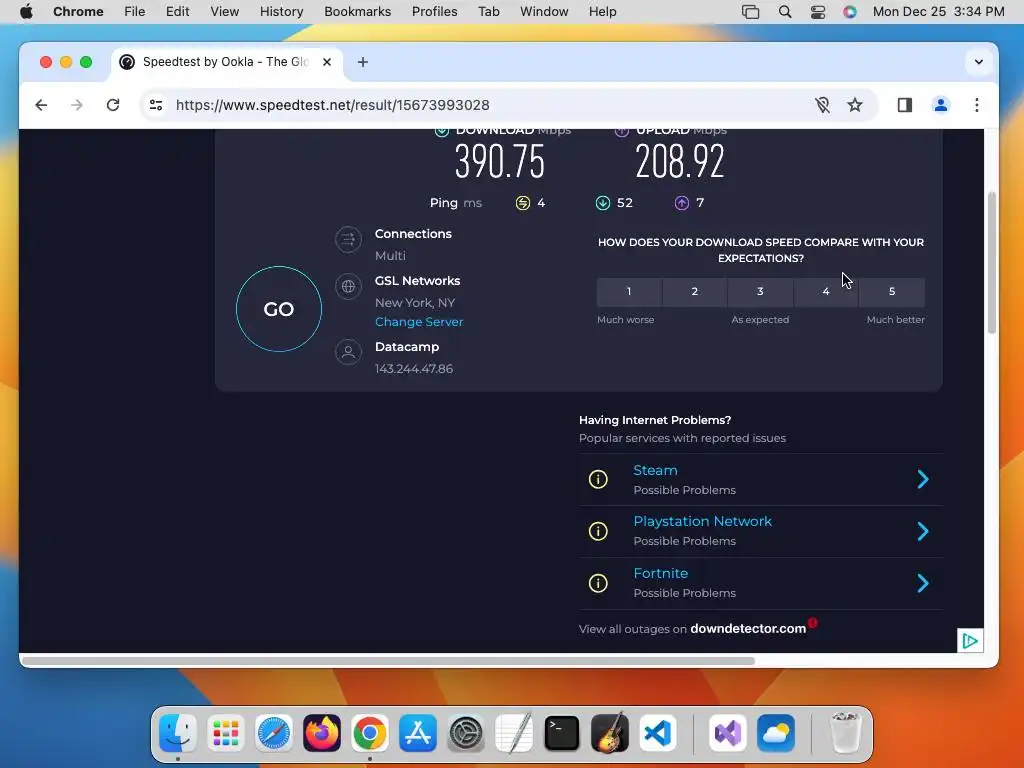
Task: Open a new tab with plus button
Action: (363, 62)
